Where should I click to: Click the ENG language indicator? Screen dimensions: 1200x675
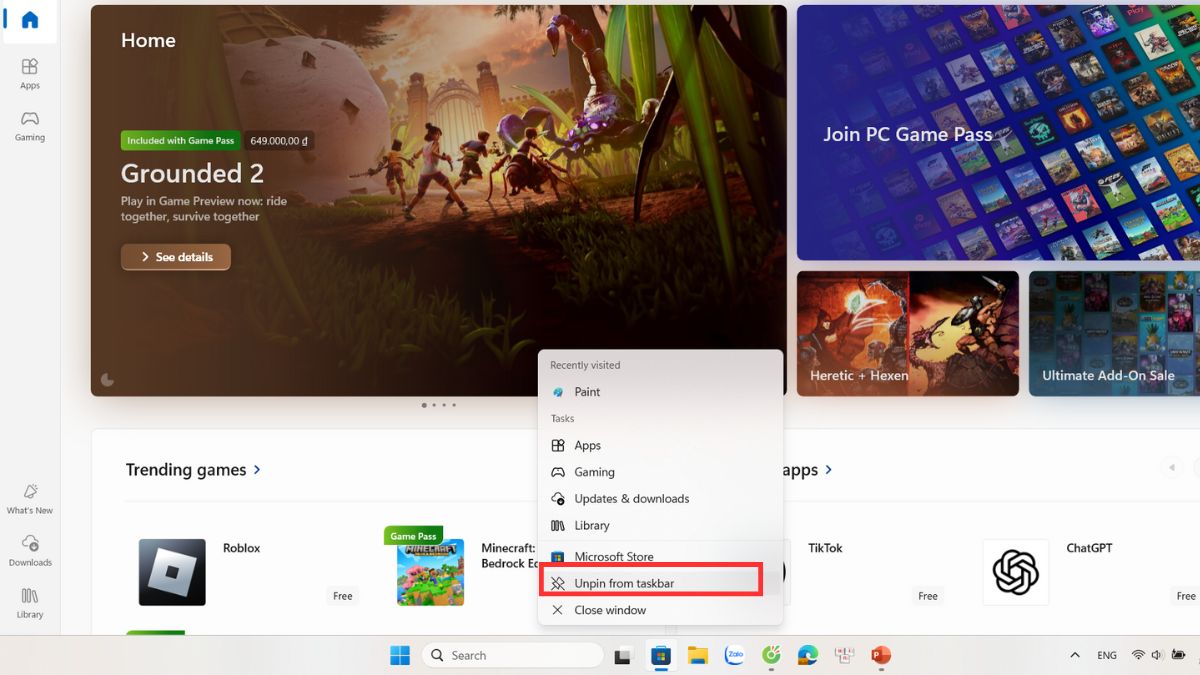point(1107,656)
